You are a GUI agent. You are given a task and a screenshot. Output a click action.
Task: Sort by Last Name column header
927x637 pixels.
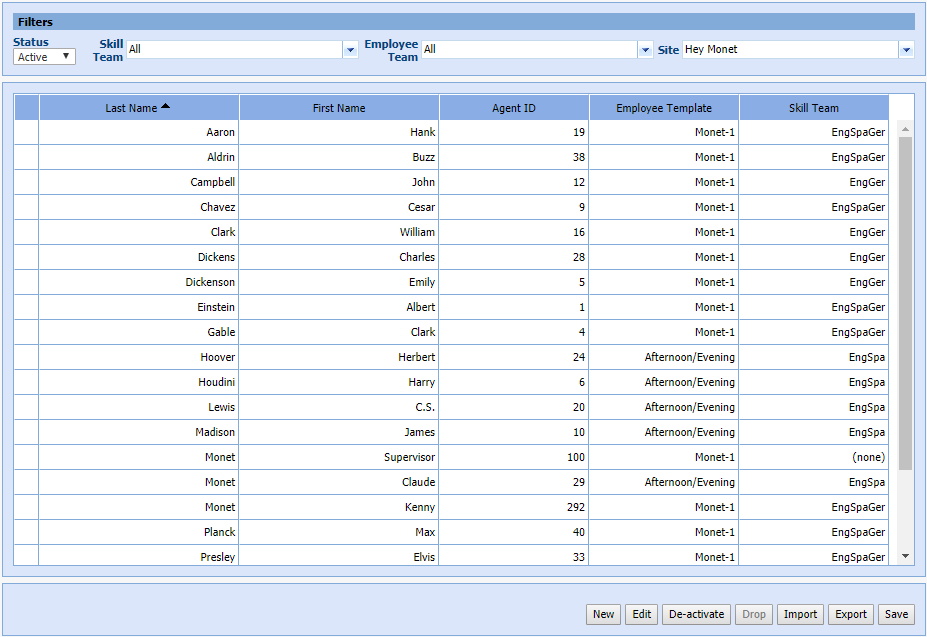pos(138,108)
